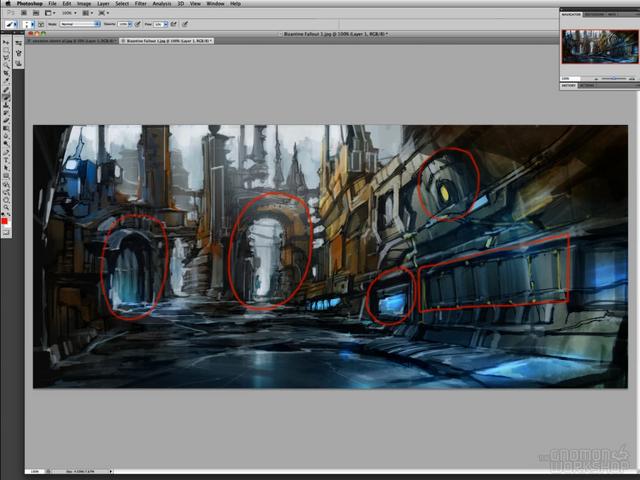Select the History Brush tool
This screenshot has height=480, width=640.
point(6,113)
